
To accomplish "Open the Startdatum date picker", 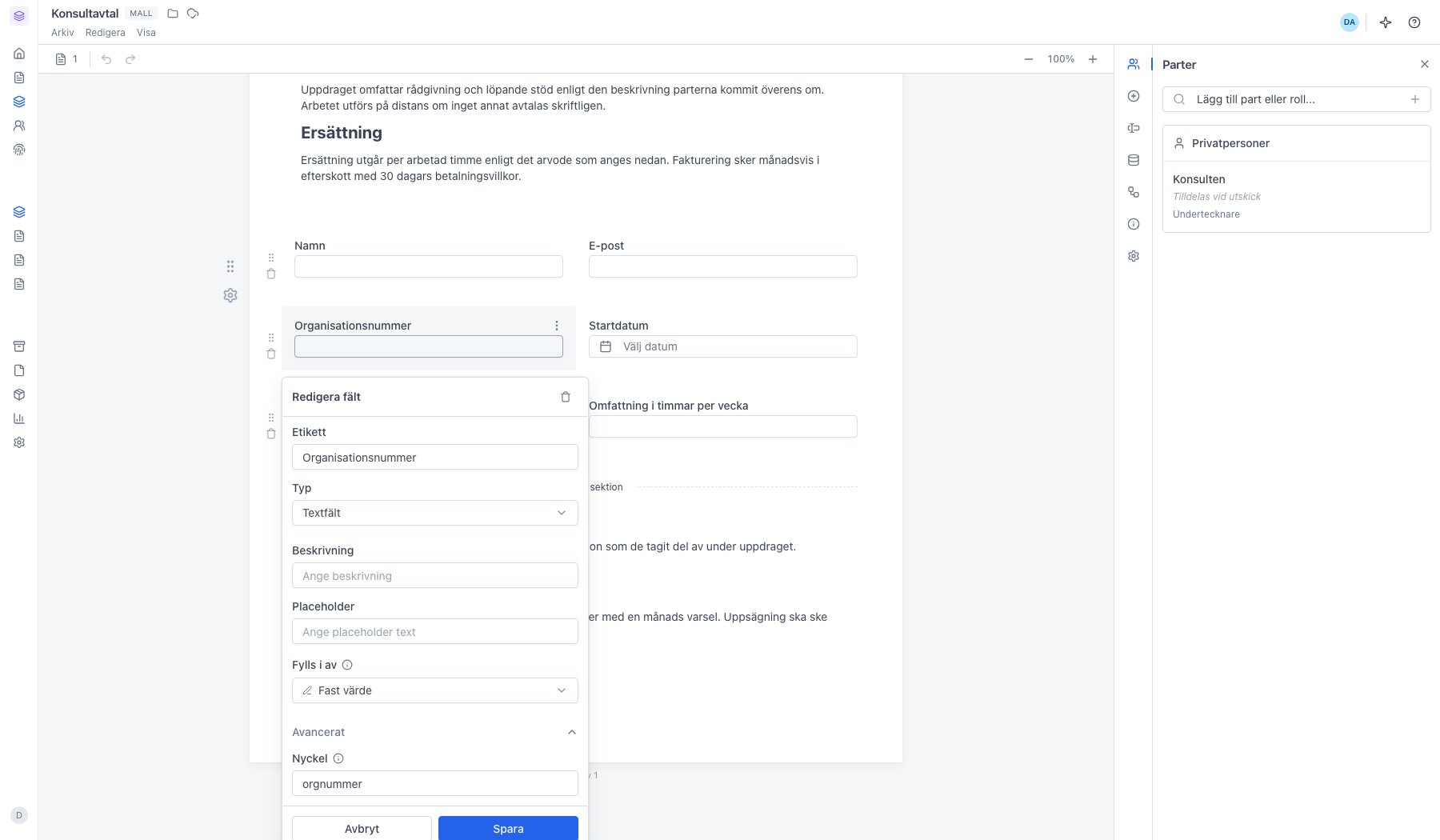I will click(x=723, y=346).
